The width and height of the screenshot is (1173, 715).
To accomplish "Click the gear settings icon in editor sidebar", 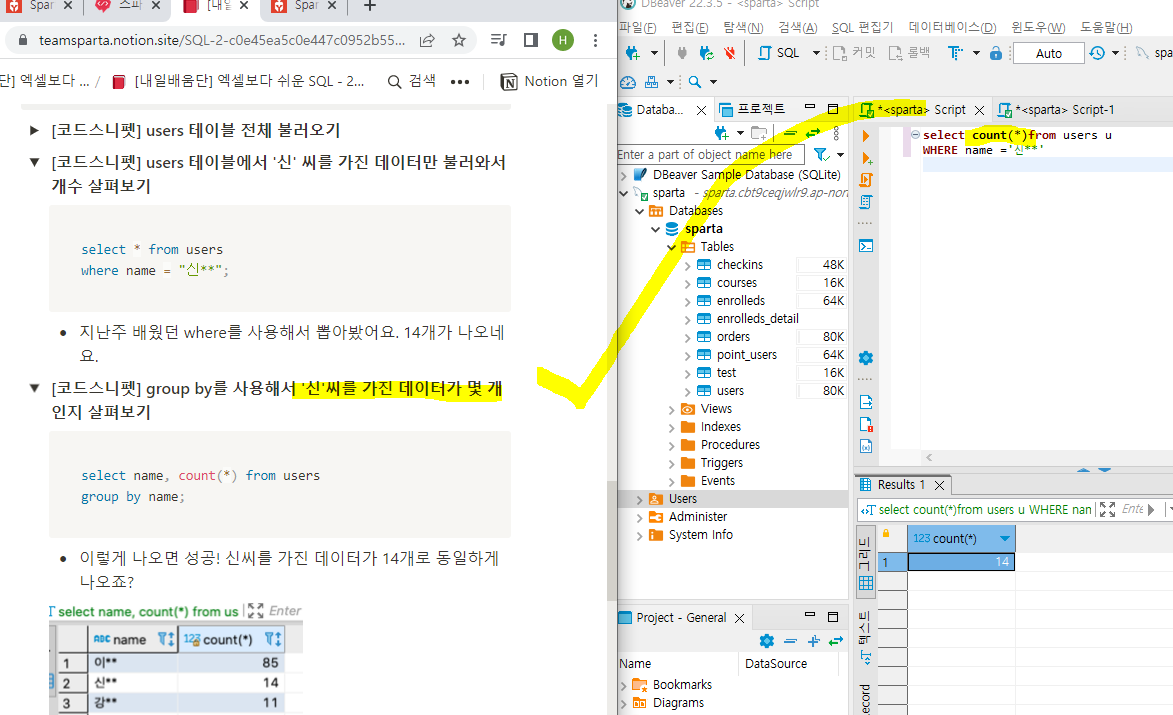I will [x=866, y=358].
